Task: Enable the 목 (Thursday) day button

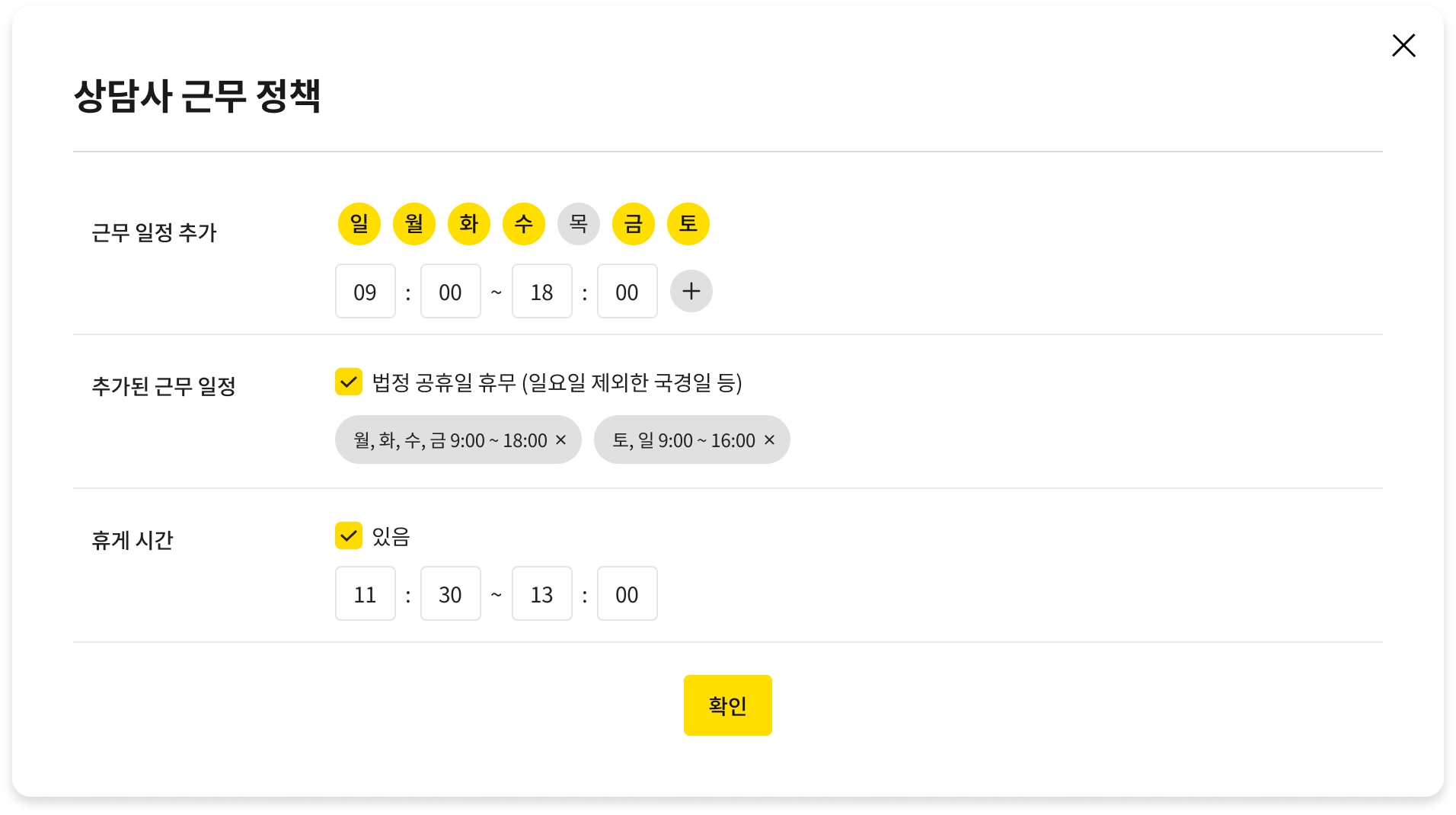Action: (x=579, y=224)
